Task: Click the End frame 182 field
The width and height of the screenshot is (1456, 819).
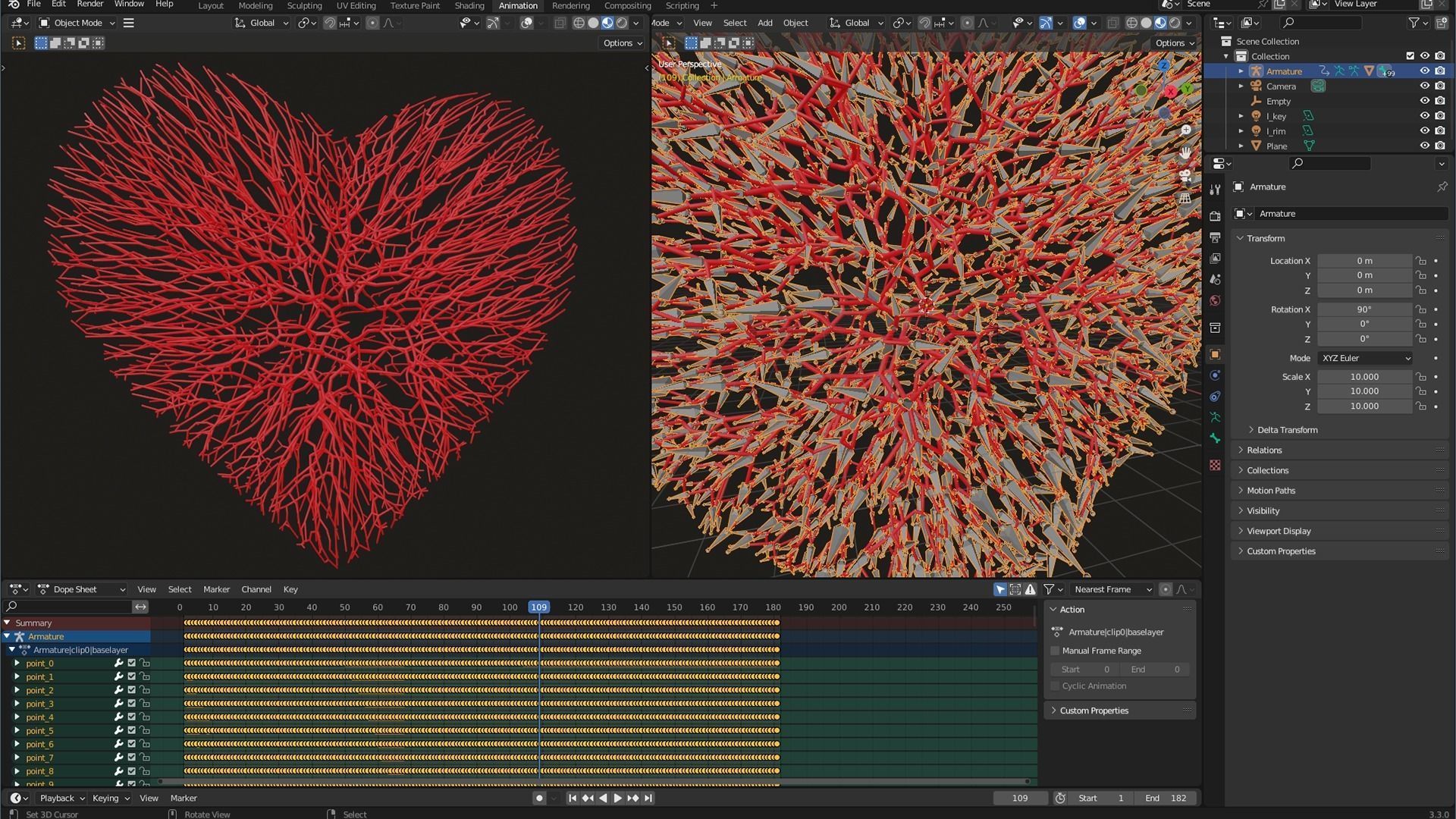Action: [1165, 798]
